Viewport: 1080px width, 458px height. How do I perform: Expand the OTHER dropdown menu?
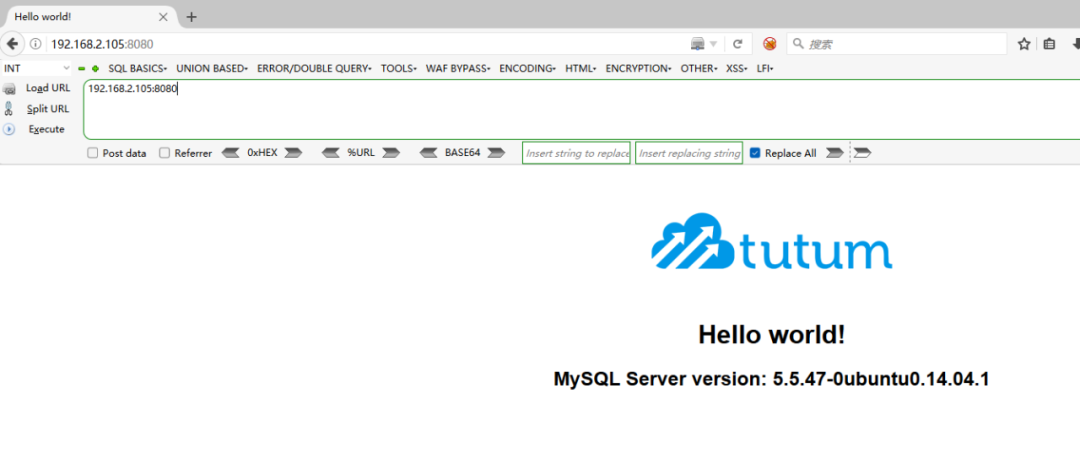pyautogui.click(x=699, y=69)
